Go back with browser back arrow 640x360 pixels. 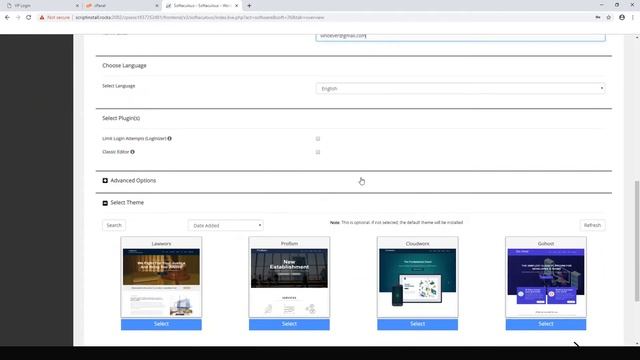tap(7, 18)
